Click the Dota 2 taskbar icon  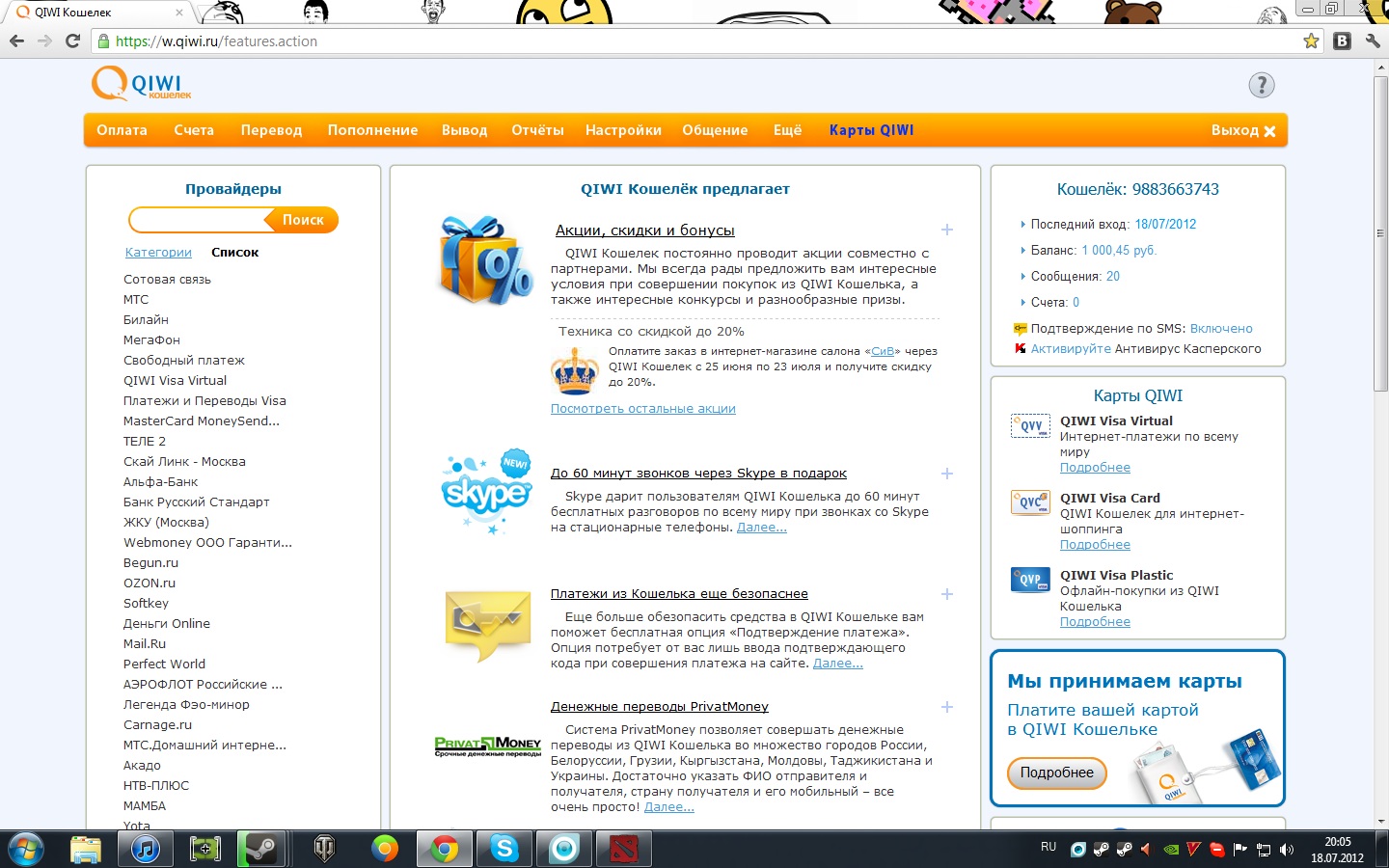[624, 849]
